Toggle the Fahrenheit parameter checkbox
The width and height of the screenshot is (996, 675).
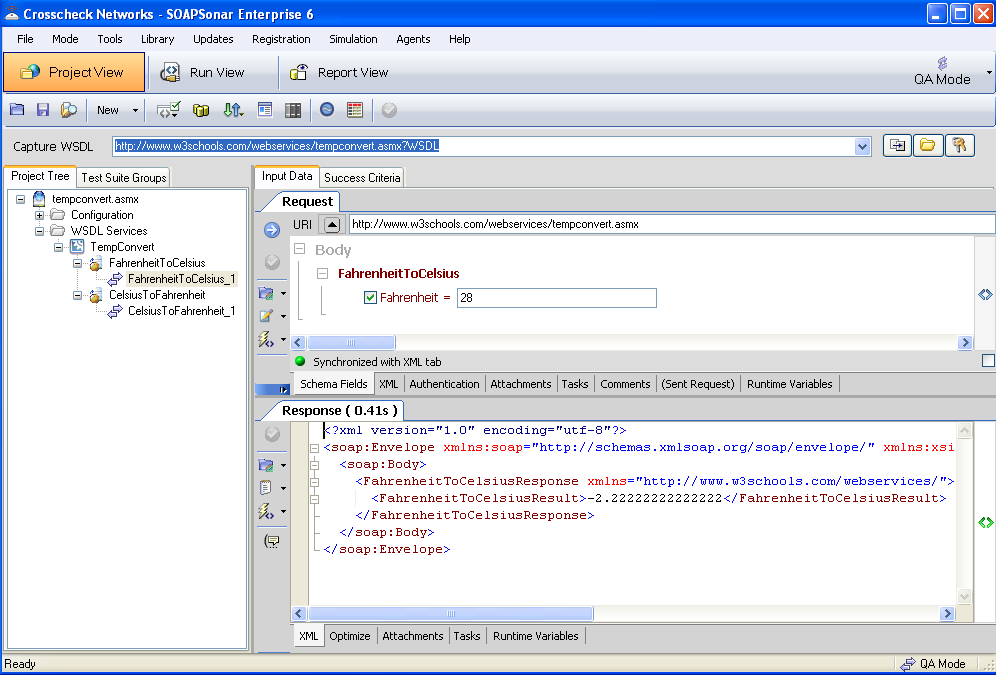click(x=370, y=298)
